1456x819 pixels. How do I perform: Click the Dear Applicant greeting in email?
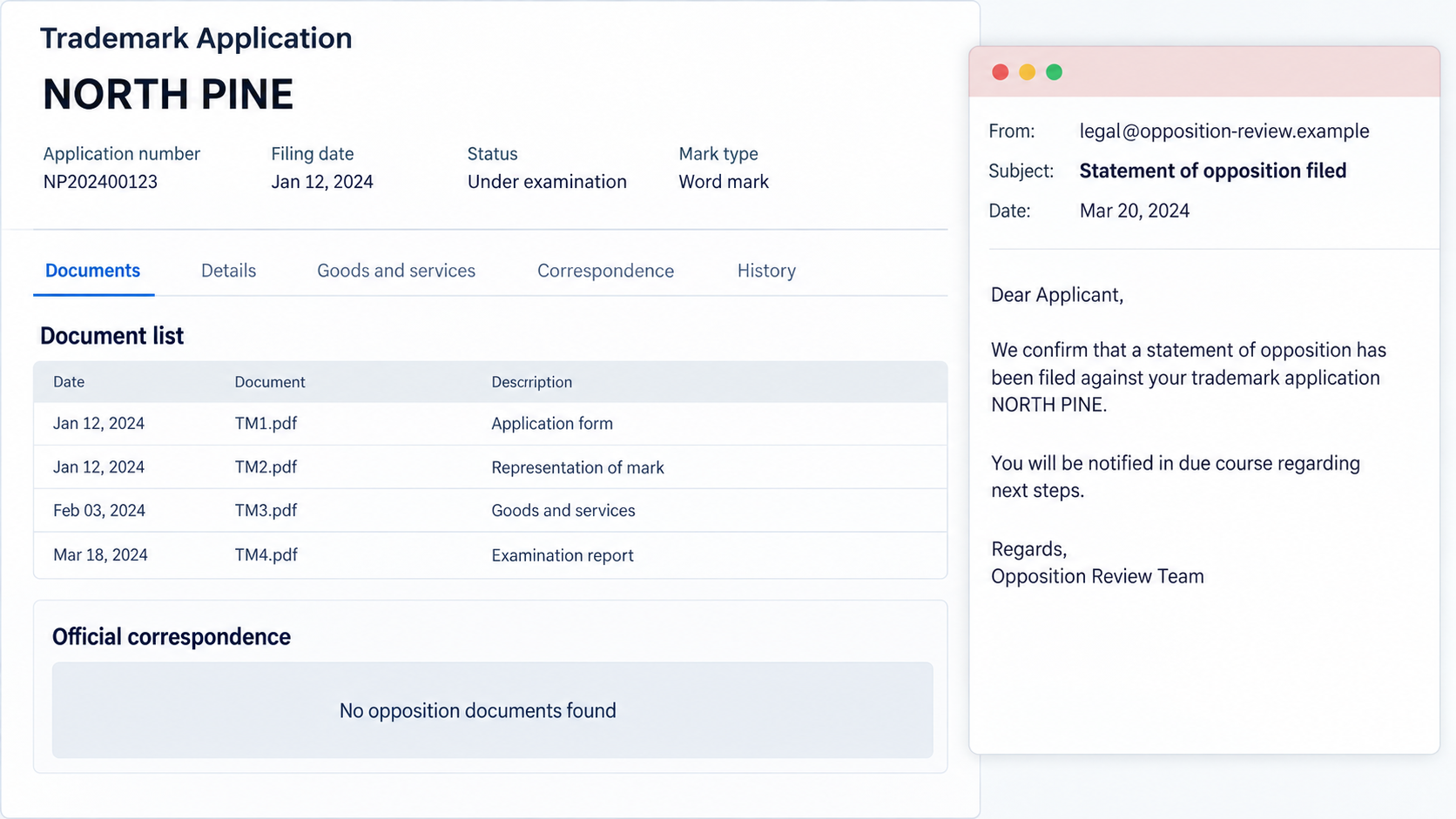(x=1057, y=295)
